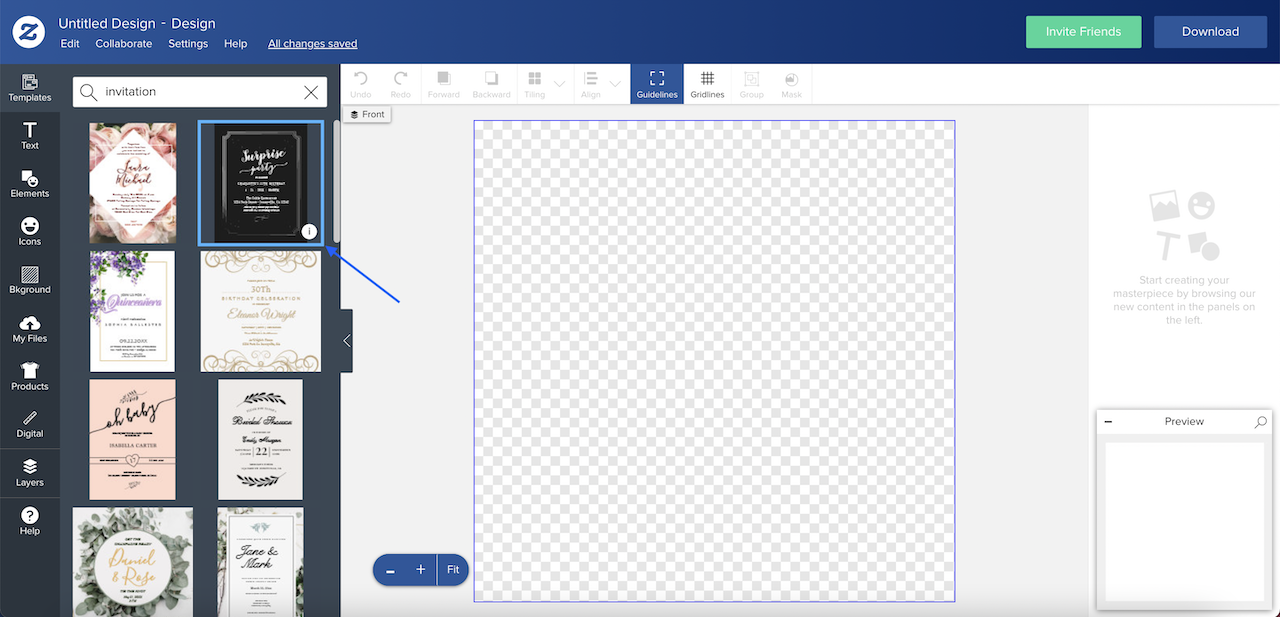Click the Invite Friends button
The image size is (1280, 617).
coord(1083,32)
